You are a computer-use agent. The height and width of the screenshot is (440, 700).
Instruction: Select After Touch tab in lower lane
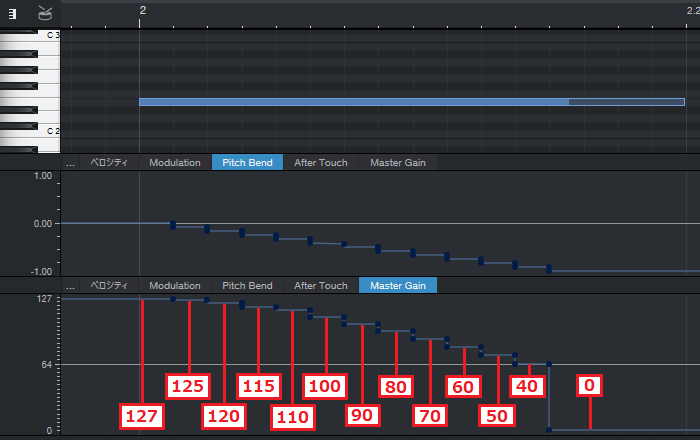pos(321,285)
